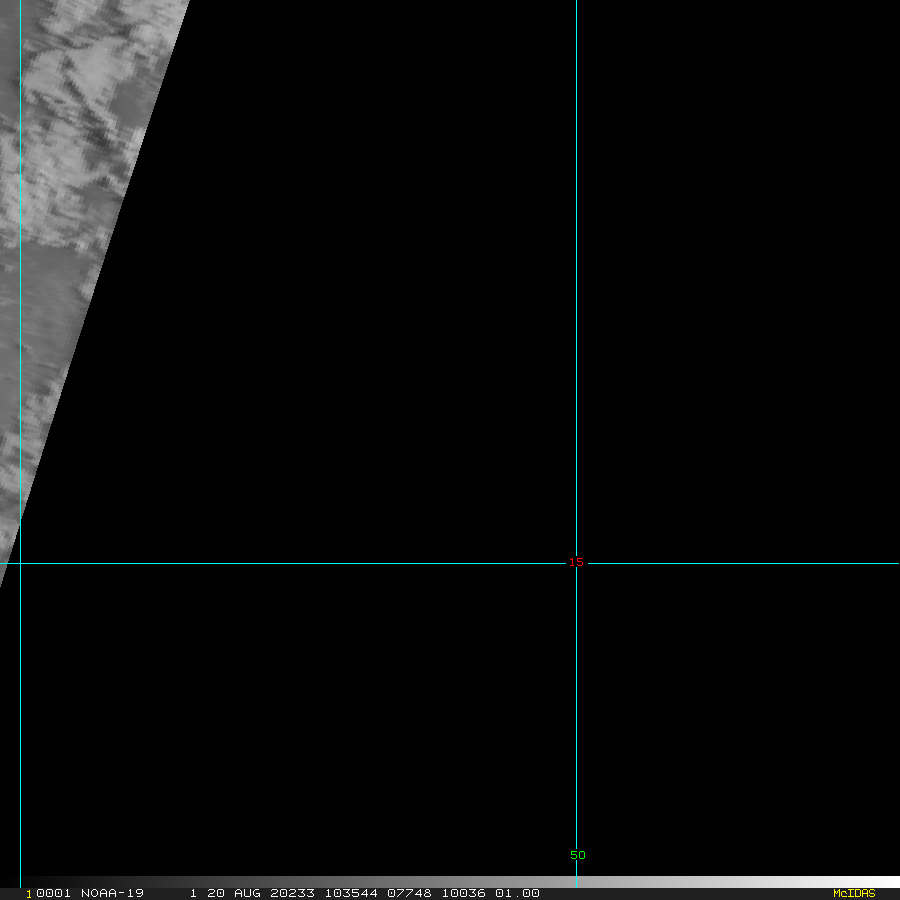Select the NOAA-19 satellite name label
Viewport: 900px width, 900px height.
click(x=112, y=893)
